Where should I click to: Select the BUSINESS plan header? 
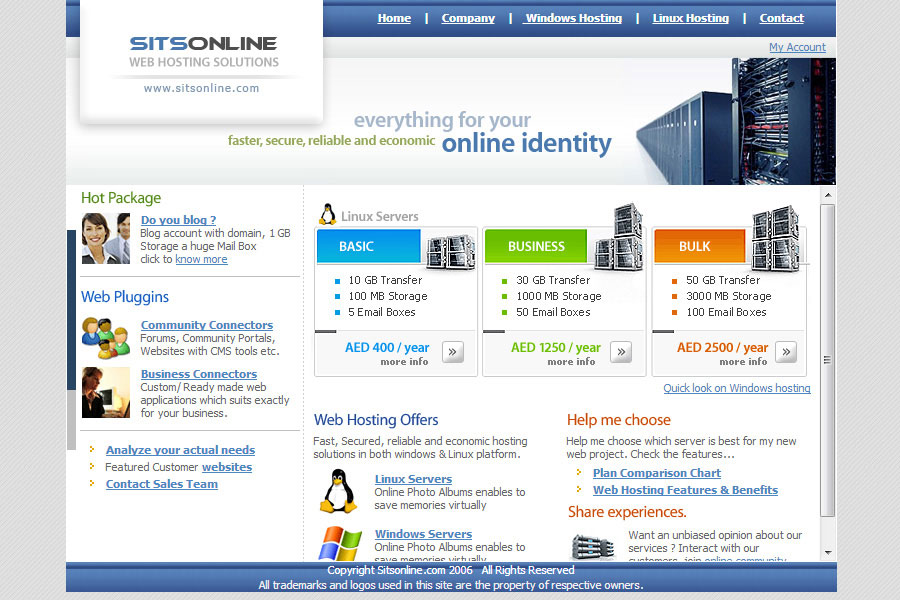(536, 246)
